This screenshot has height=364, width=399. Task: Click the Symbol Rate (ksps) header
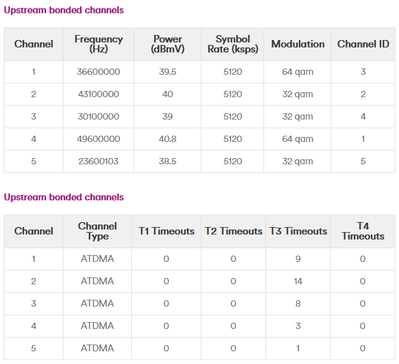pos(233,44)
